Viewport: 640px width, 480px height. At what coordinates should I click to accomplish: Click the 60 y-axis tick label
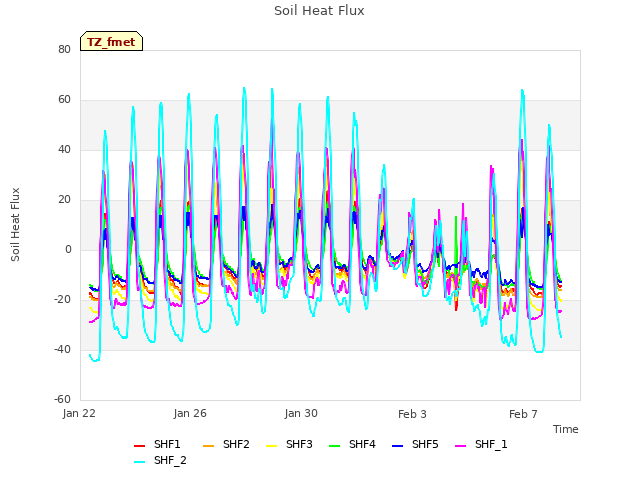point(64,100)
